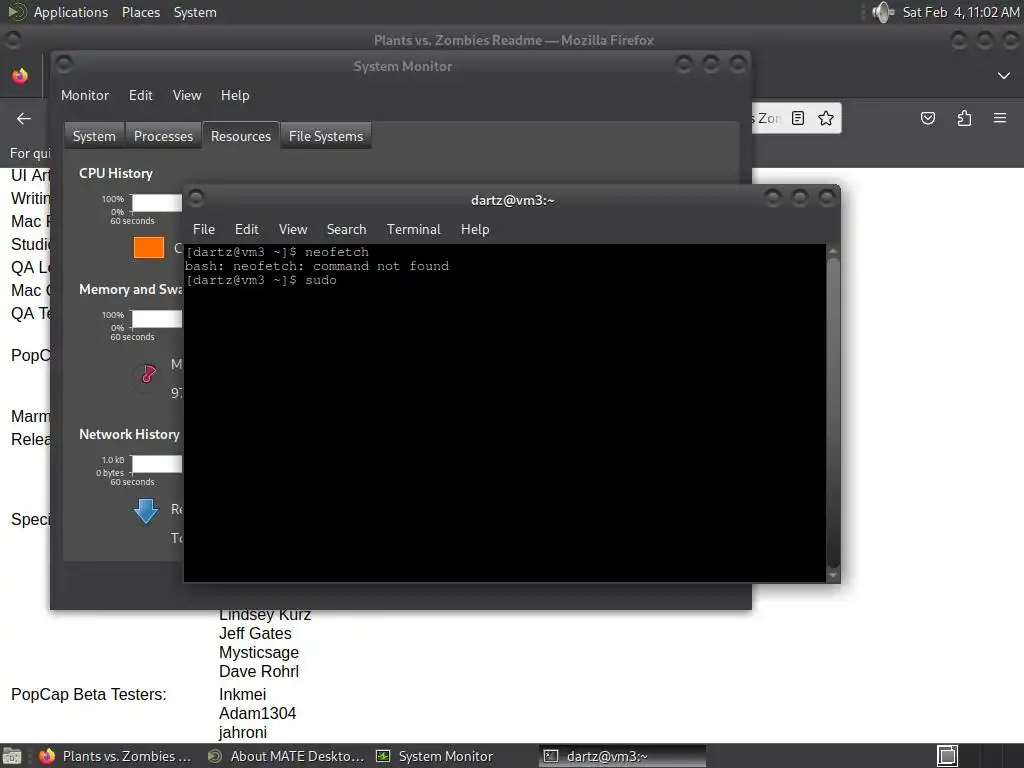Switch to Processes tab in System Monitor
Screen dimensions: 1024x768
pos(163,136)
